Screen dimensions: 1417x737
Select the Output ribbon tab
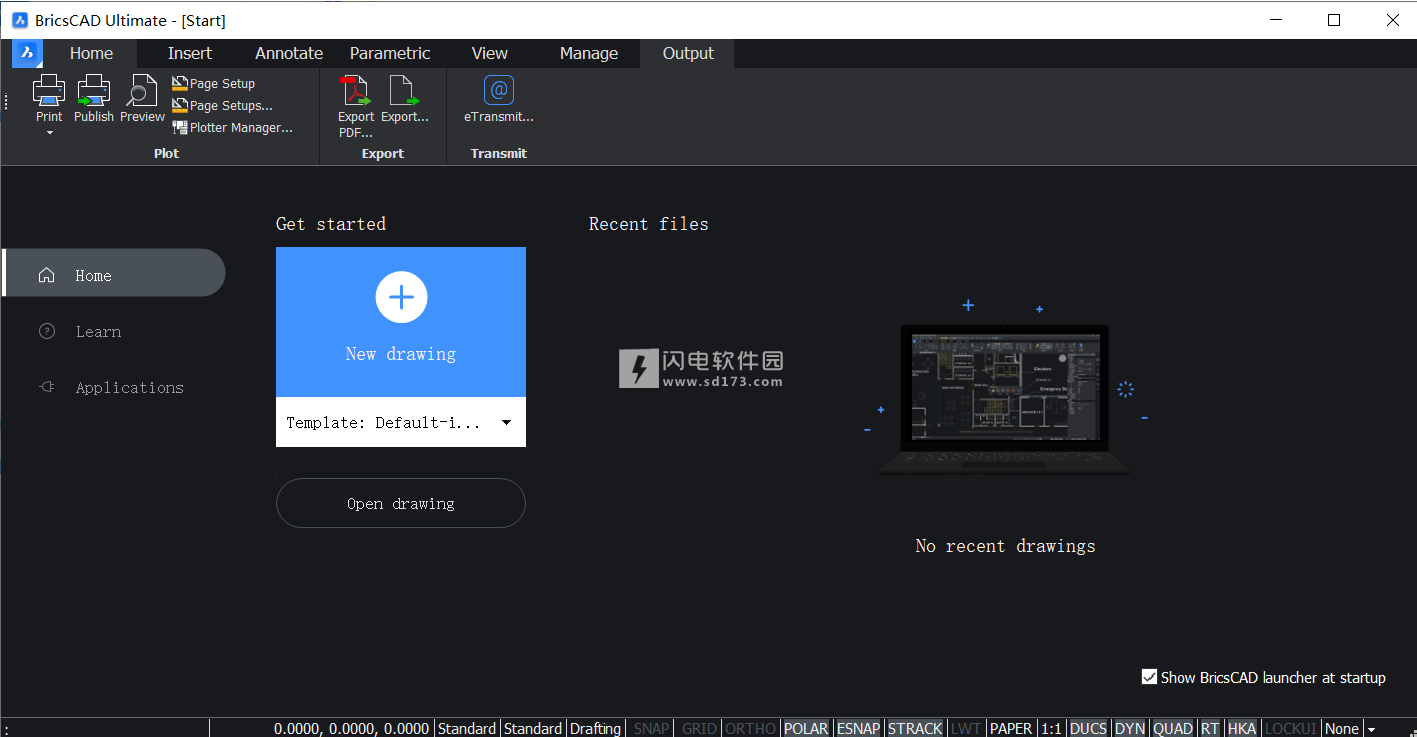[688, 53]
